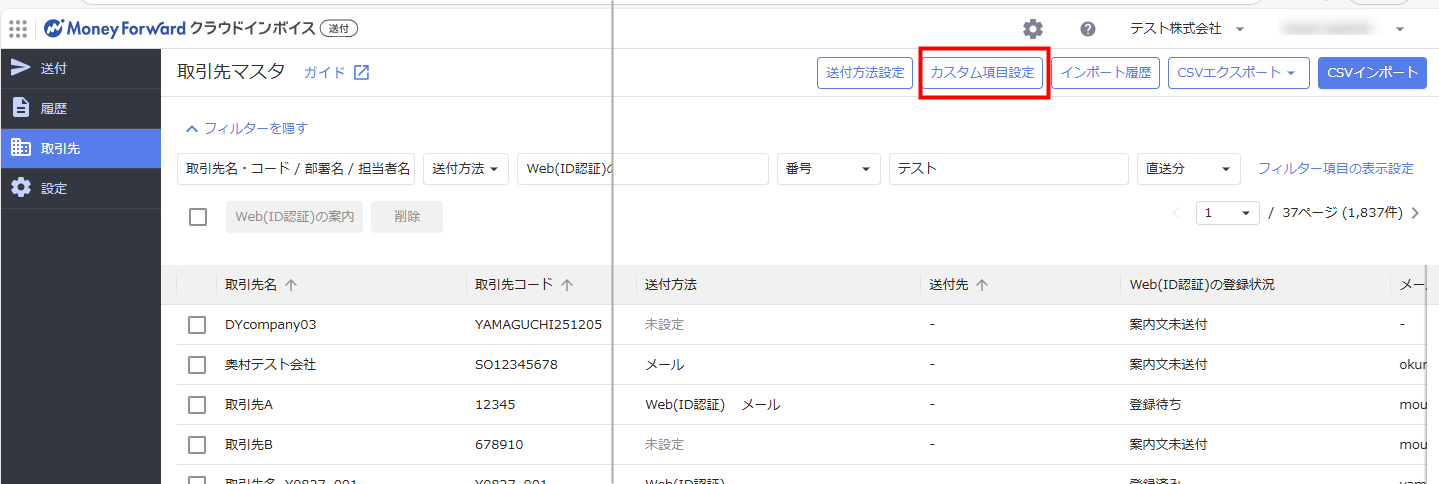Screen dimensions: 1439x484
Task: Collapse filters with フィルターを隠す
Action: click(x=246, y=128)
